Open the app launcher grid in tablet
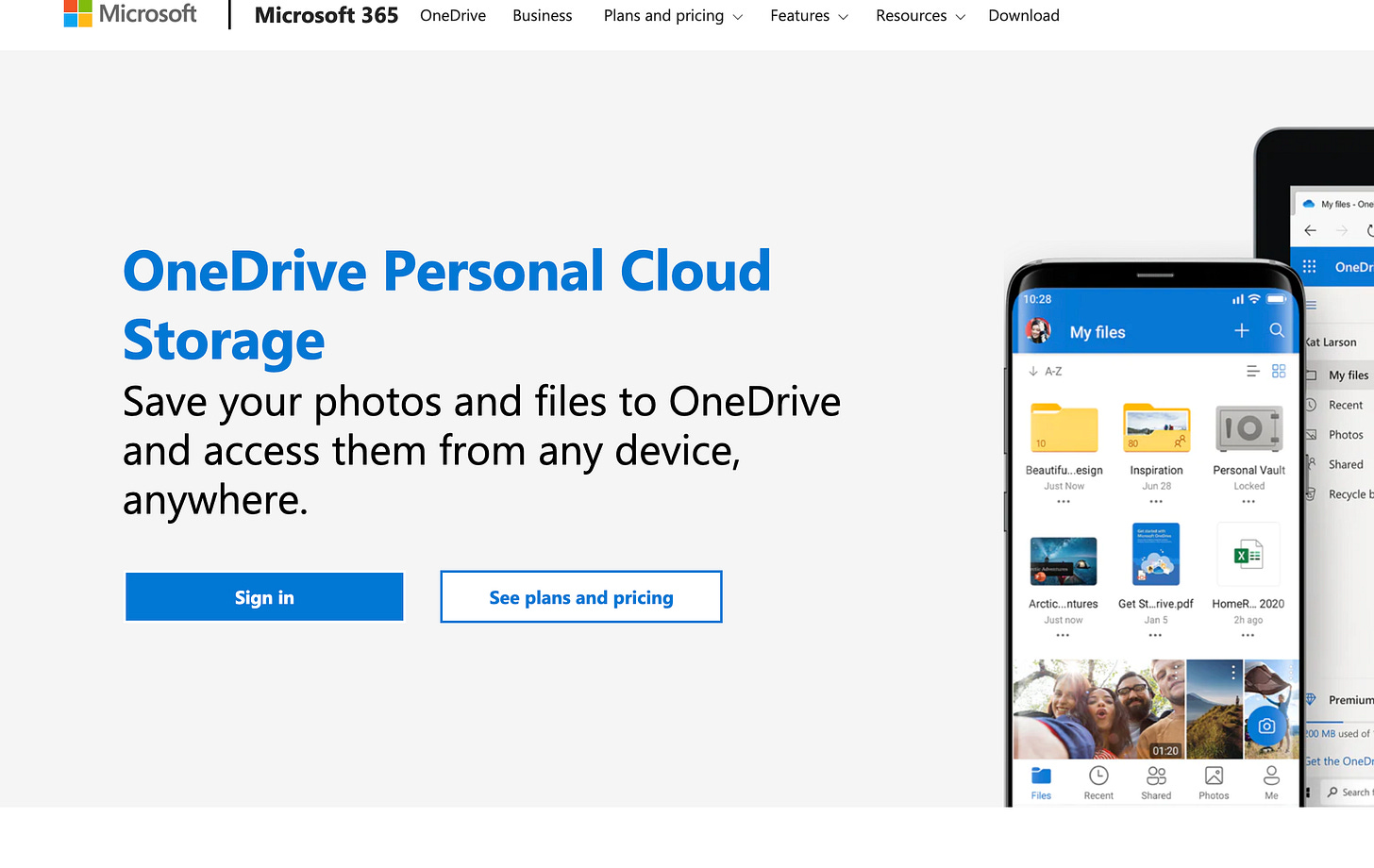The image size is (1374, 868). pos(1309,267)
